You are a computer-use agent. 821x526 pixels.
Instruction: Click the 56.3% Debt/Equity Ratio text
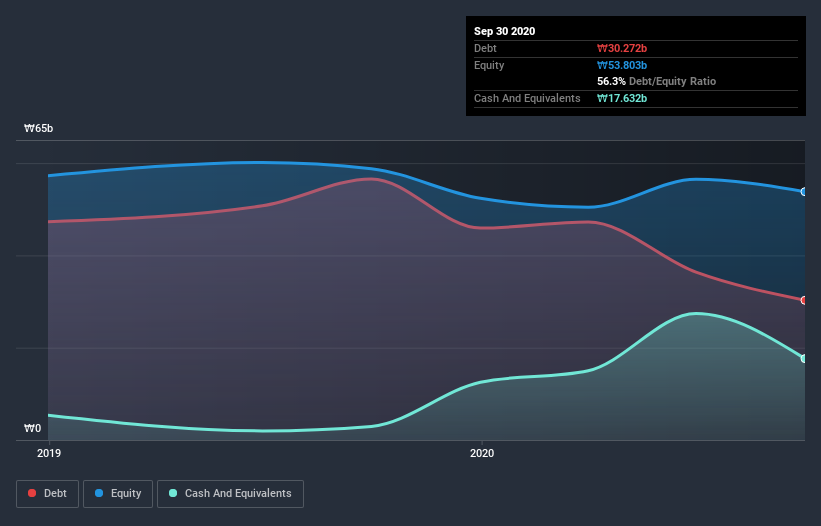(x=657, y=81)
